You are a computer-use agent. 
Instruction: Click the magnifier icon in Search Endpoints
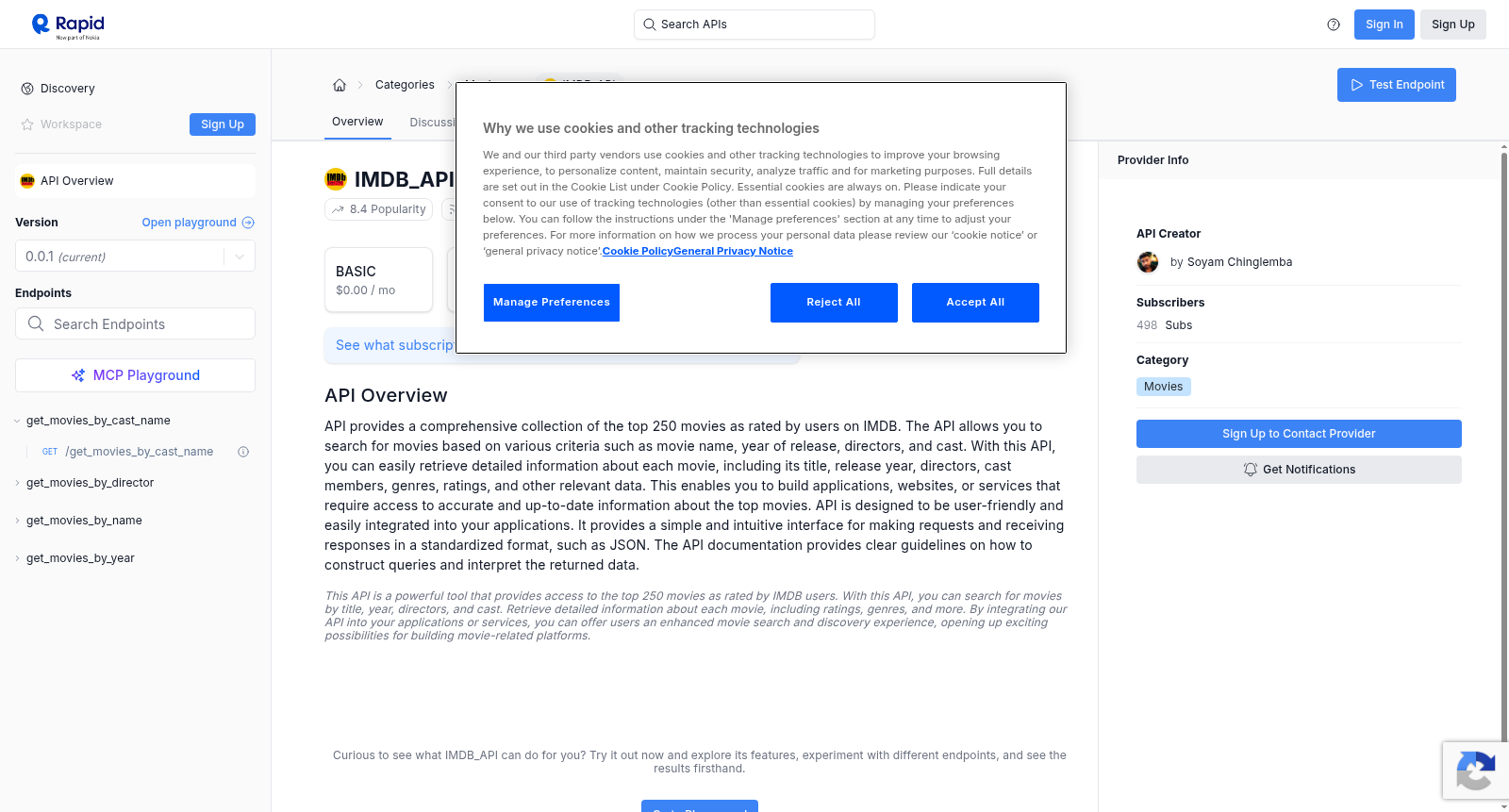point(36,323)
